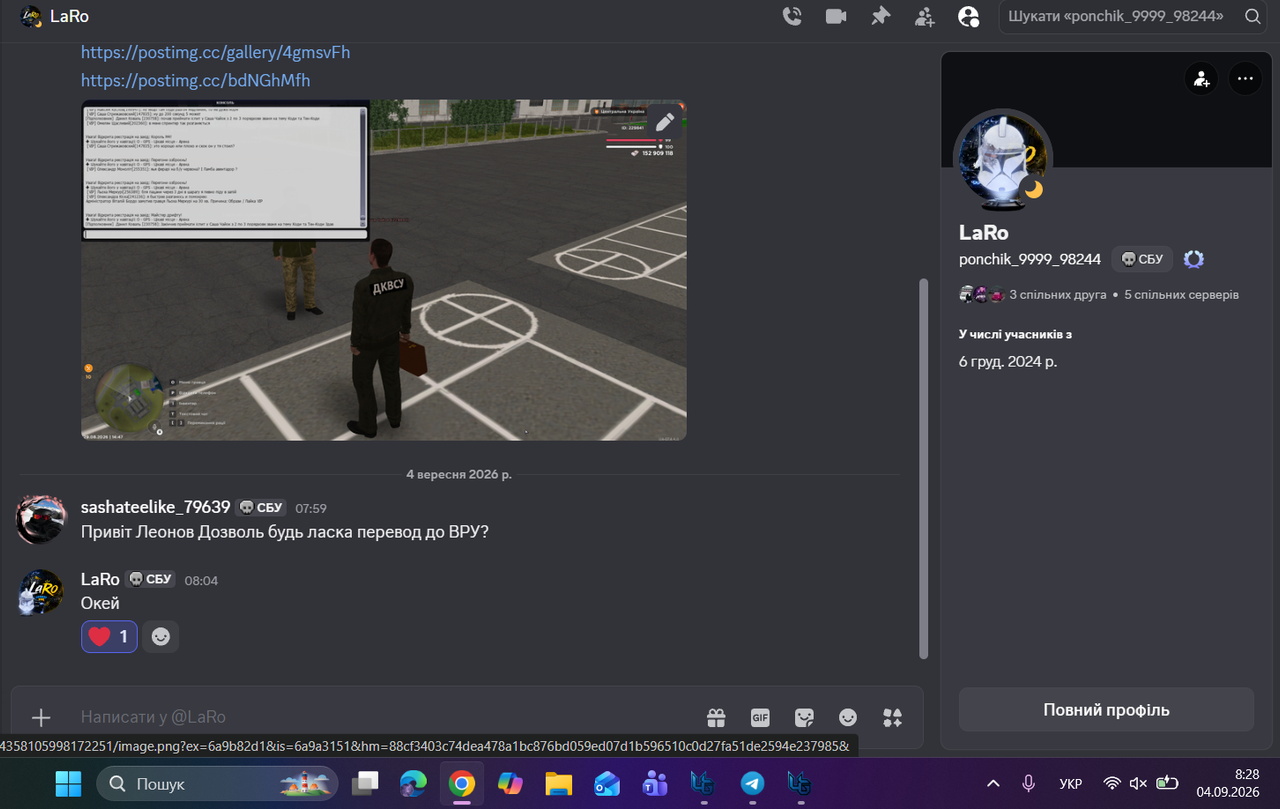Open the postimg.cc/bdNGhMfh link
This screenshot has width=1280, height=809.
(x=195, y=80)
